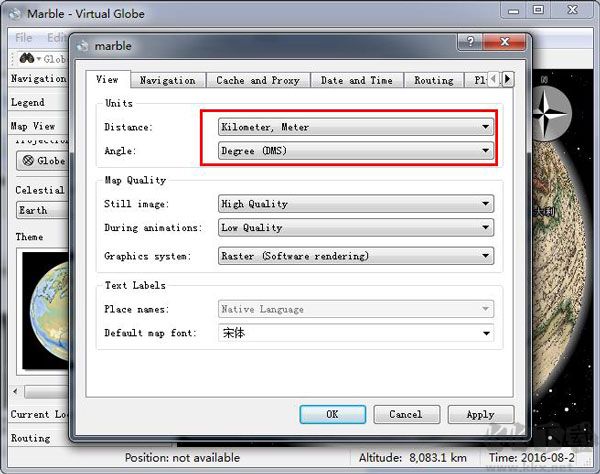This screenshot has width=600, height=474.
Task: Open the Globe projection dropdown in main window
Action: 43,161
